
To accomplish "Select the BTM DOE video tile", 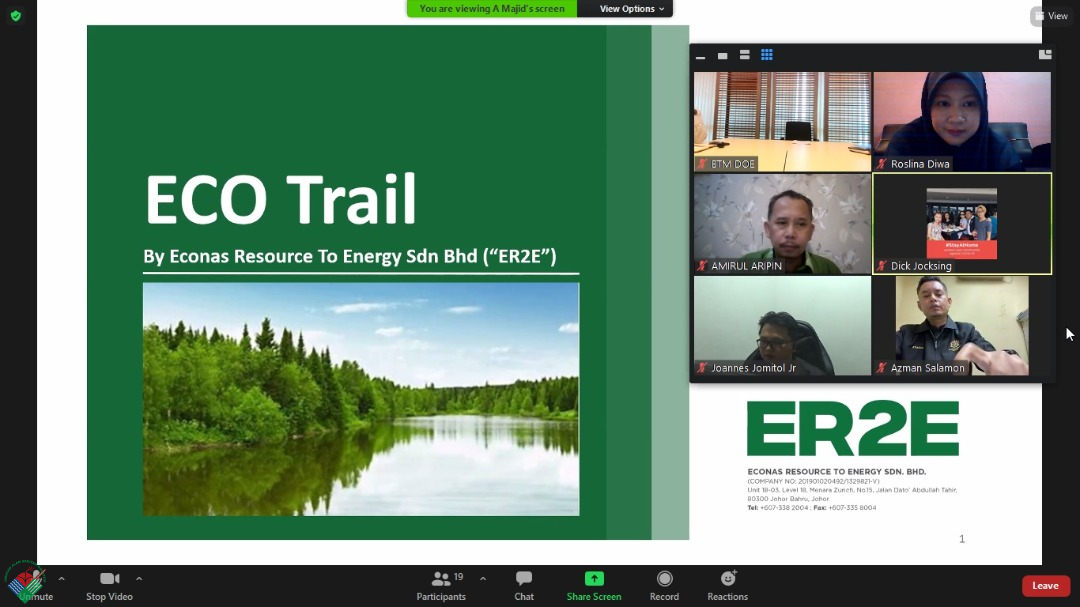I will (782, 121).
